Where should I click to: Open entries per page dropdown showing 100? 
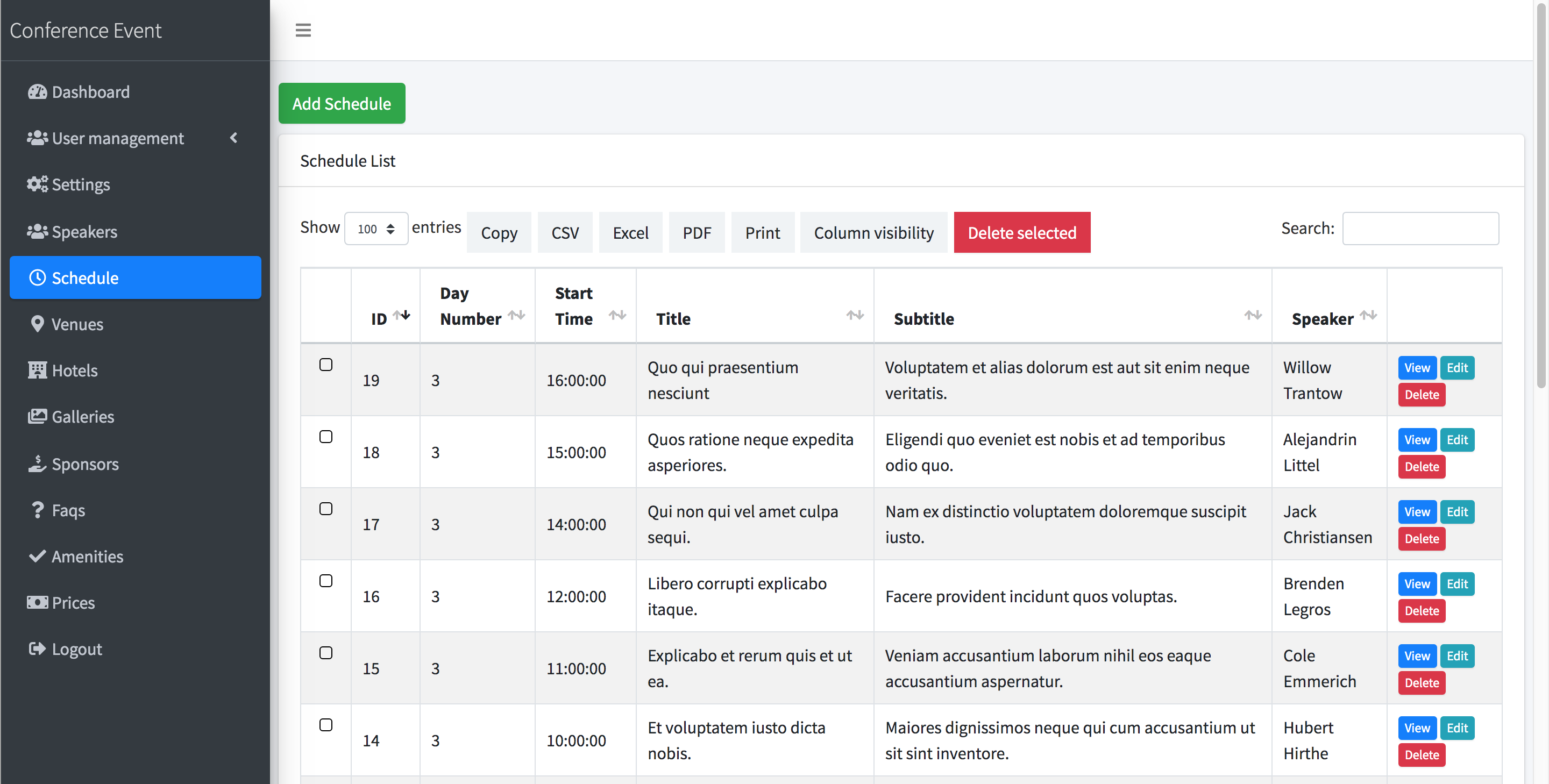375,228
